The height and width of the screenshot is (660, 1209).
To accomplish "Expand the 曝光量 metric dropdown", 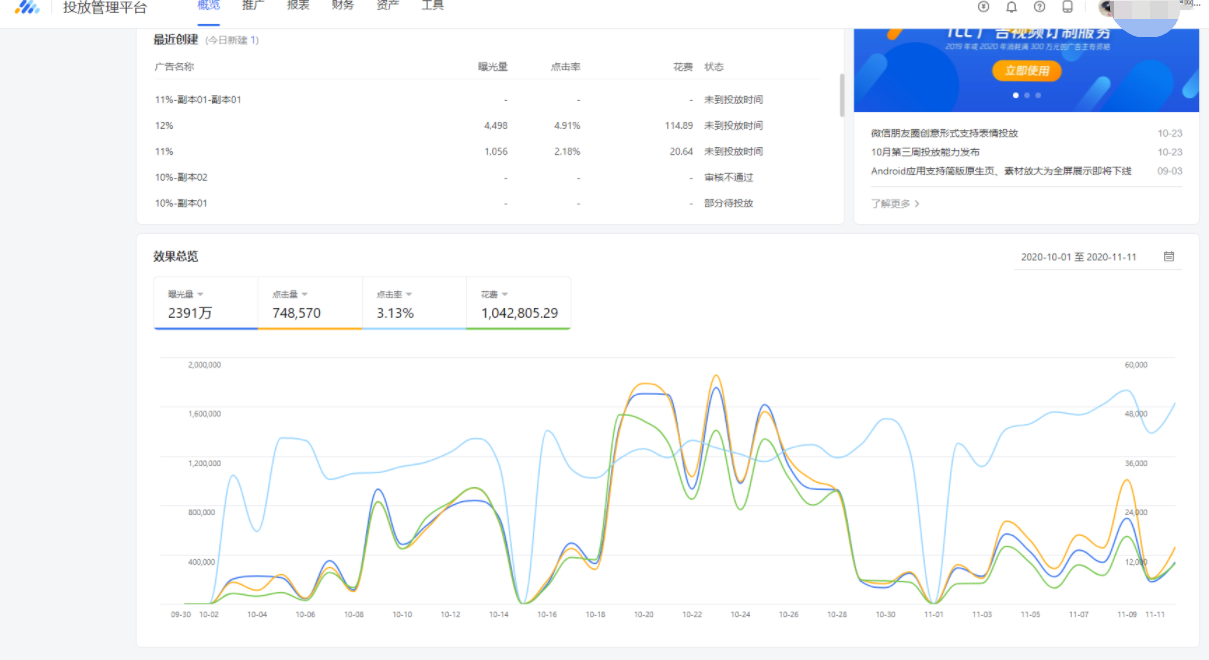I will [200, 294].
